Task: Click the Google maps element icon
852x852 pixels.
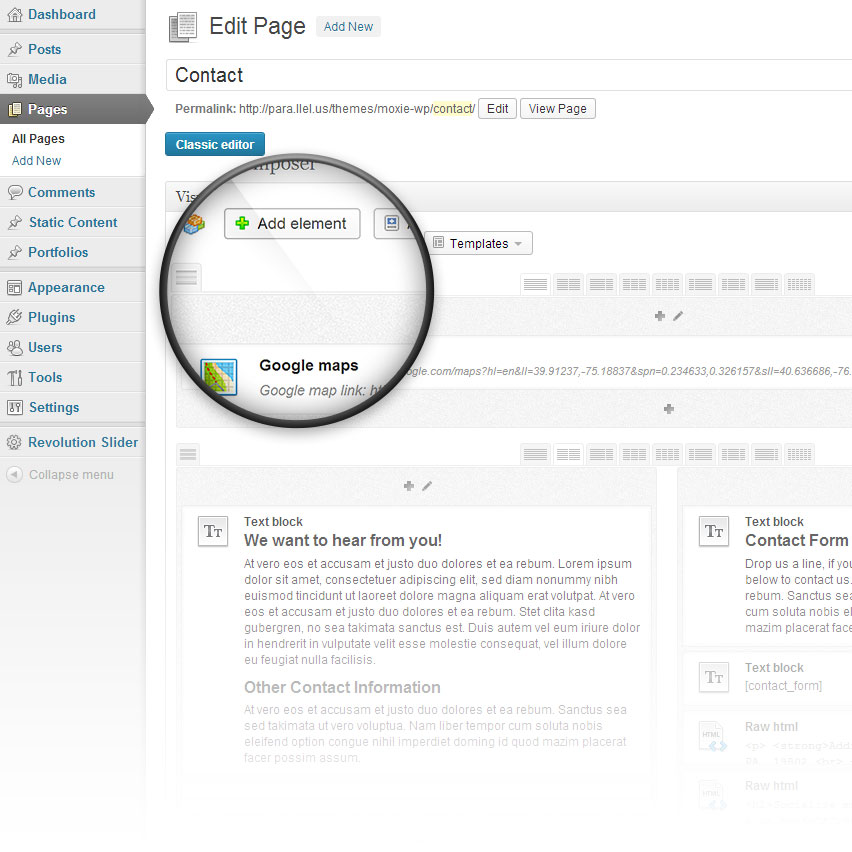Action: tap(218, 377)
